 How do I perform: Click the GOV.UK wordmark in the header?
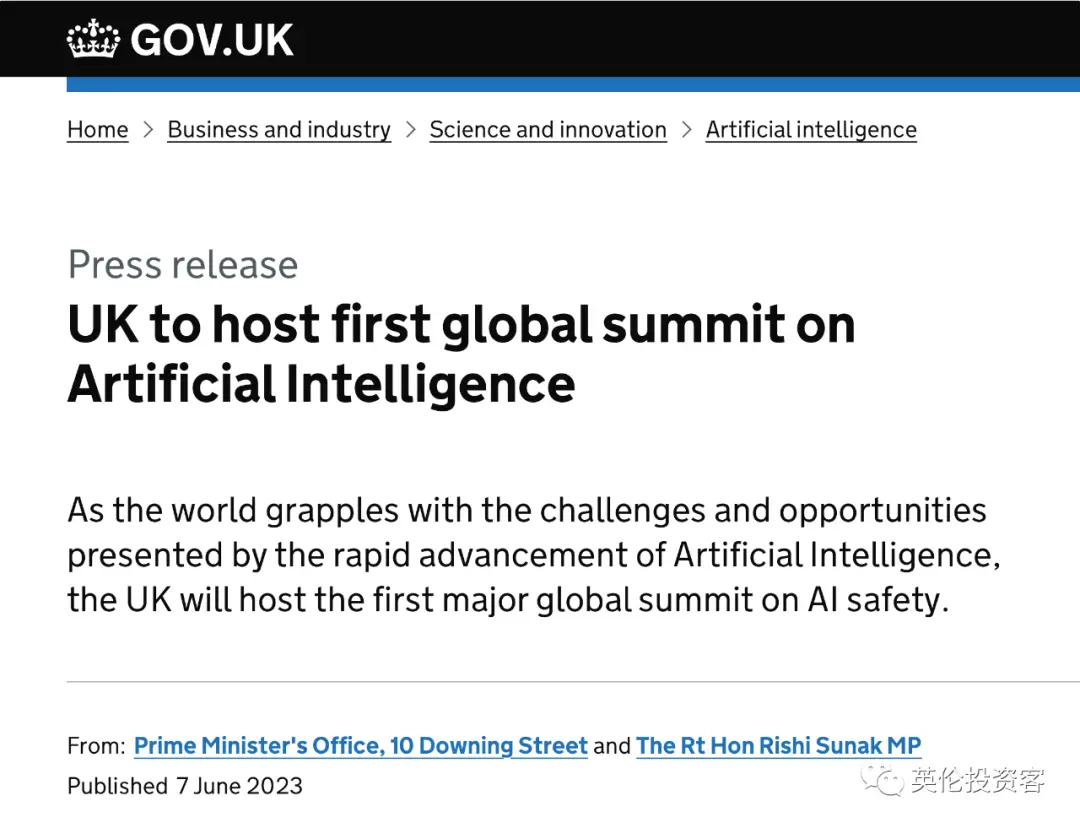coord(212,40)
